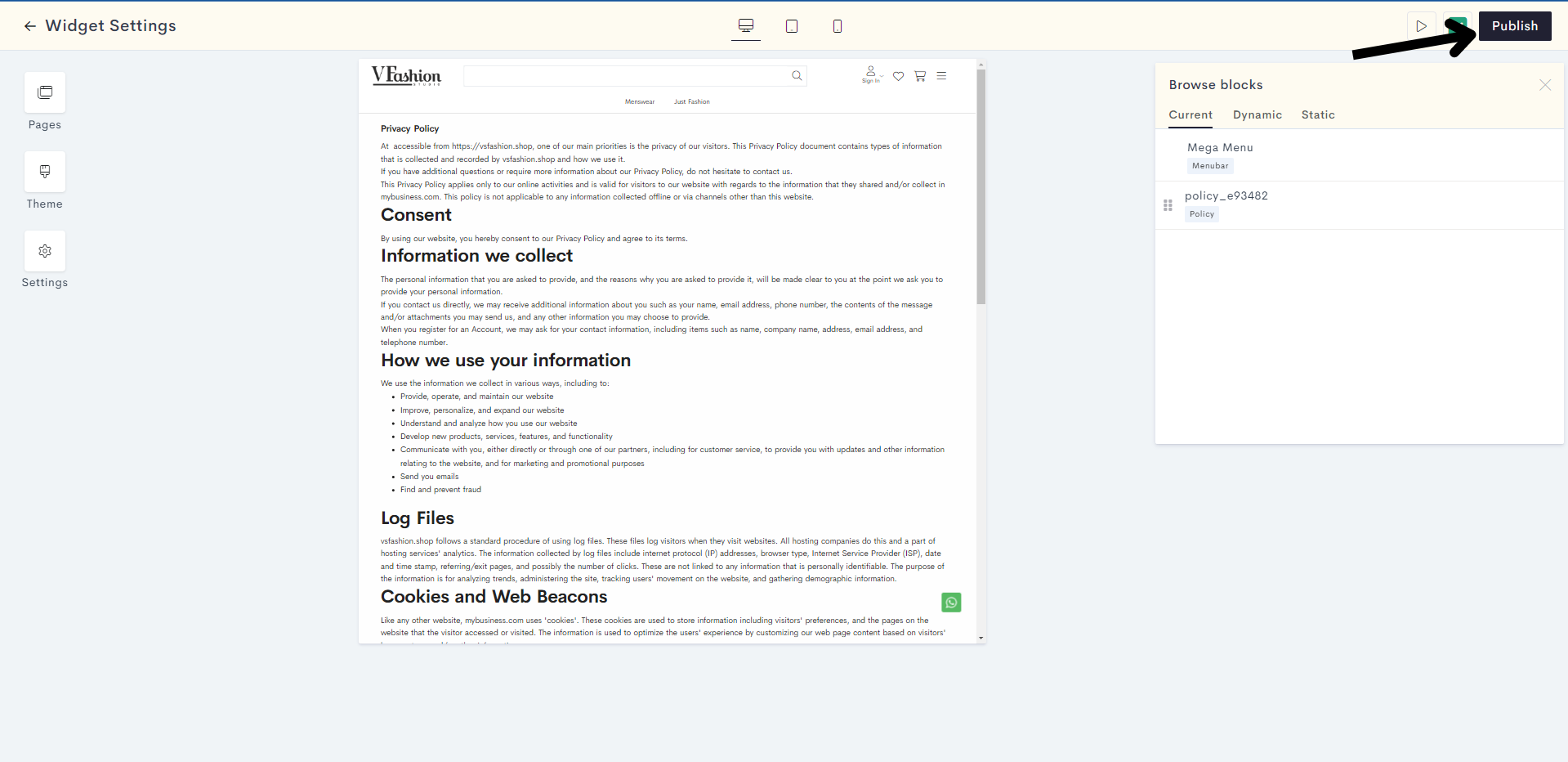This screenshot has height=762, width=1568.
Task: Click the 'Send you emails' bullet
Action: tap(430, 477)
